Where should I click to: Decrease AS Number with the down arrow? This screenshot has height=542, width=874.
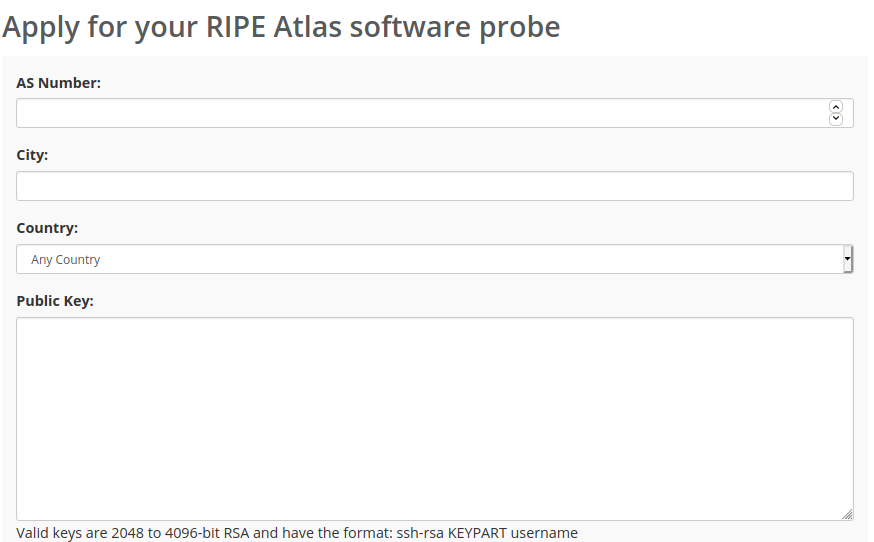(x=836, y=119)
